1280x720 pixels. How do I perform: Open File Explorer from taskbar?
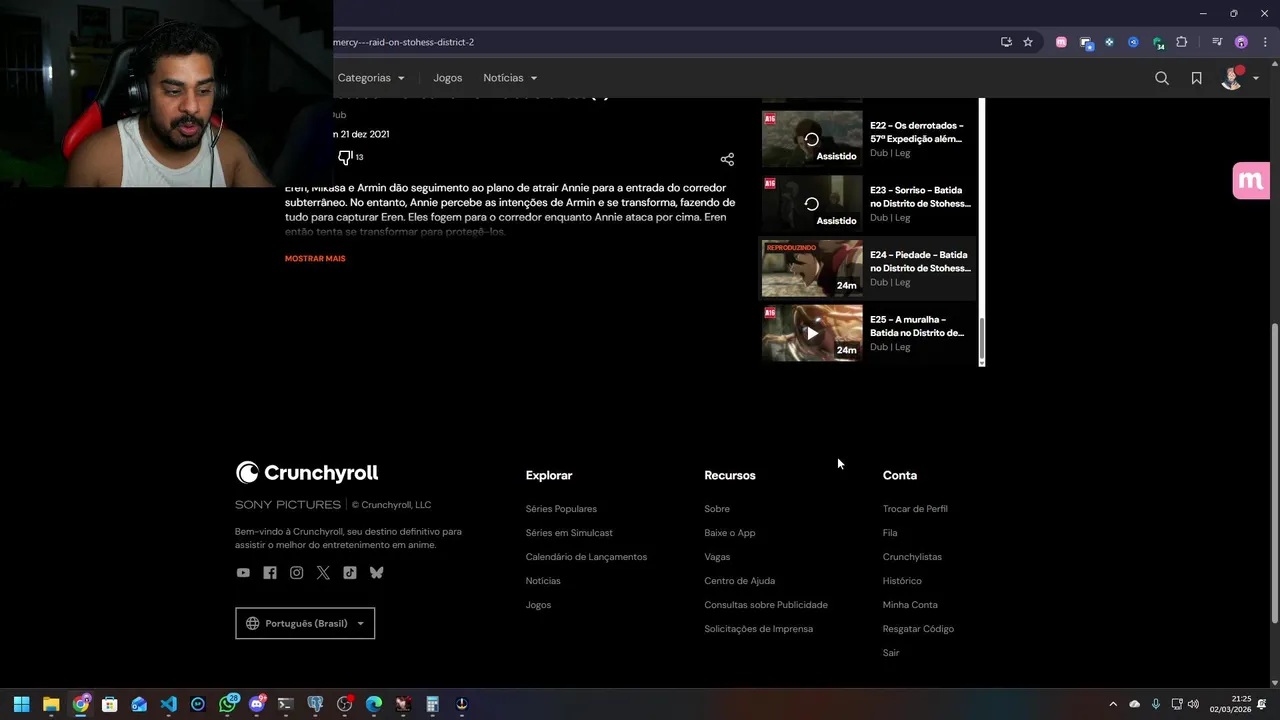tap(51, 704)
